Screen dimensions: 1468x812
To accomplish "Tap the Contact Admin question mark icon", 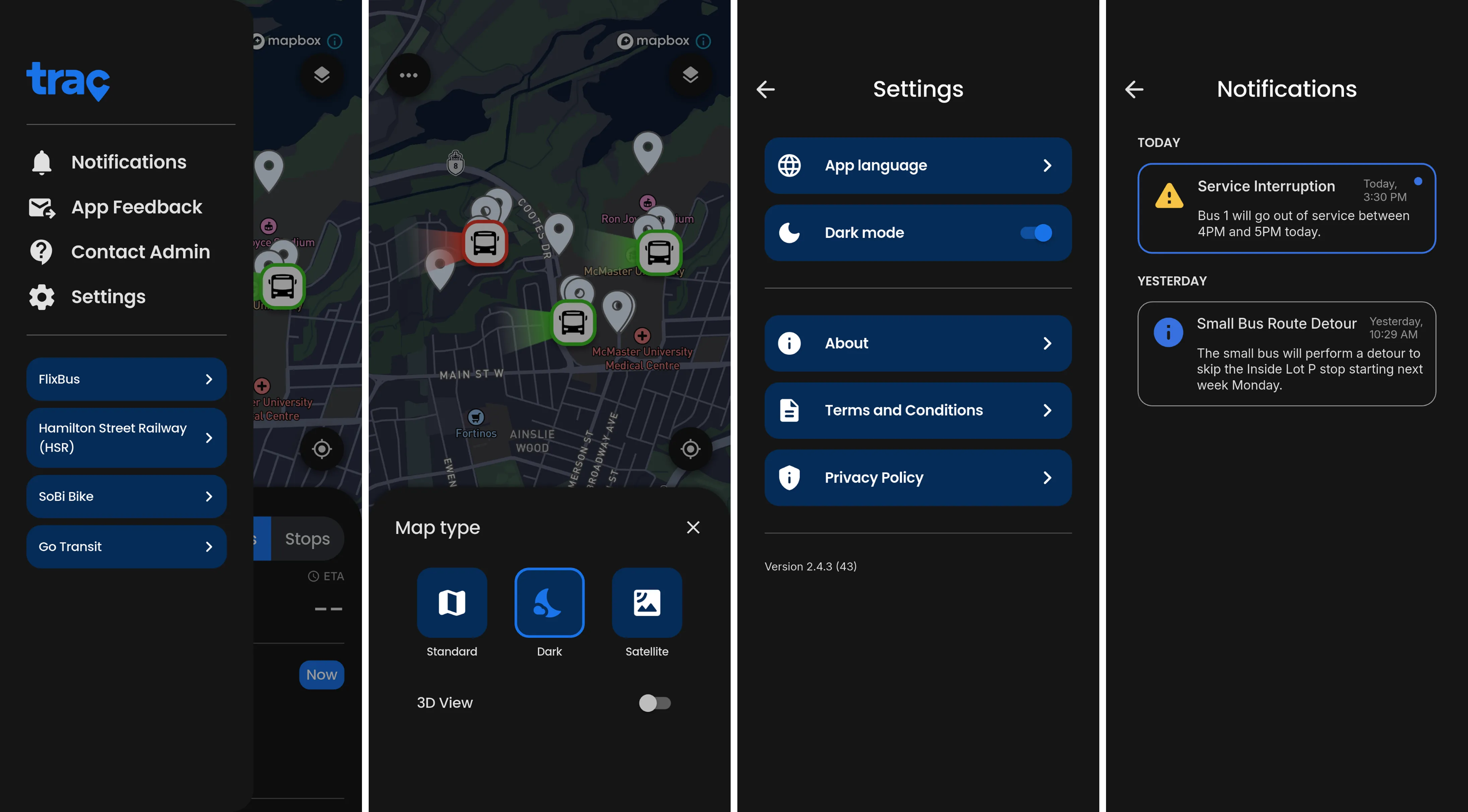I will (41, 252).
